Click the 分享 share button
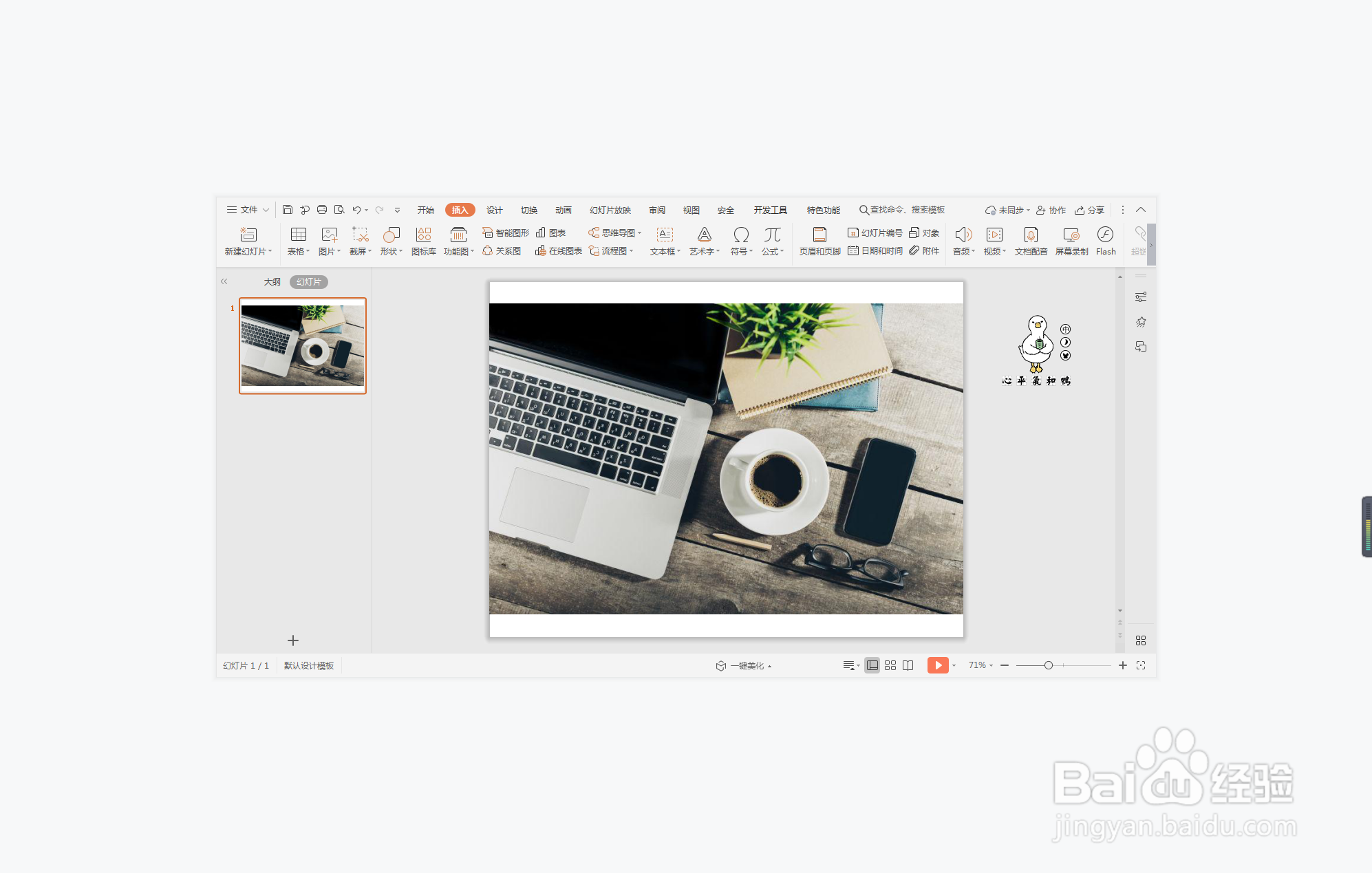 1090,210
